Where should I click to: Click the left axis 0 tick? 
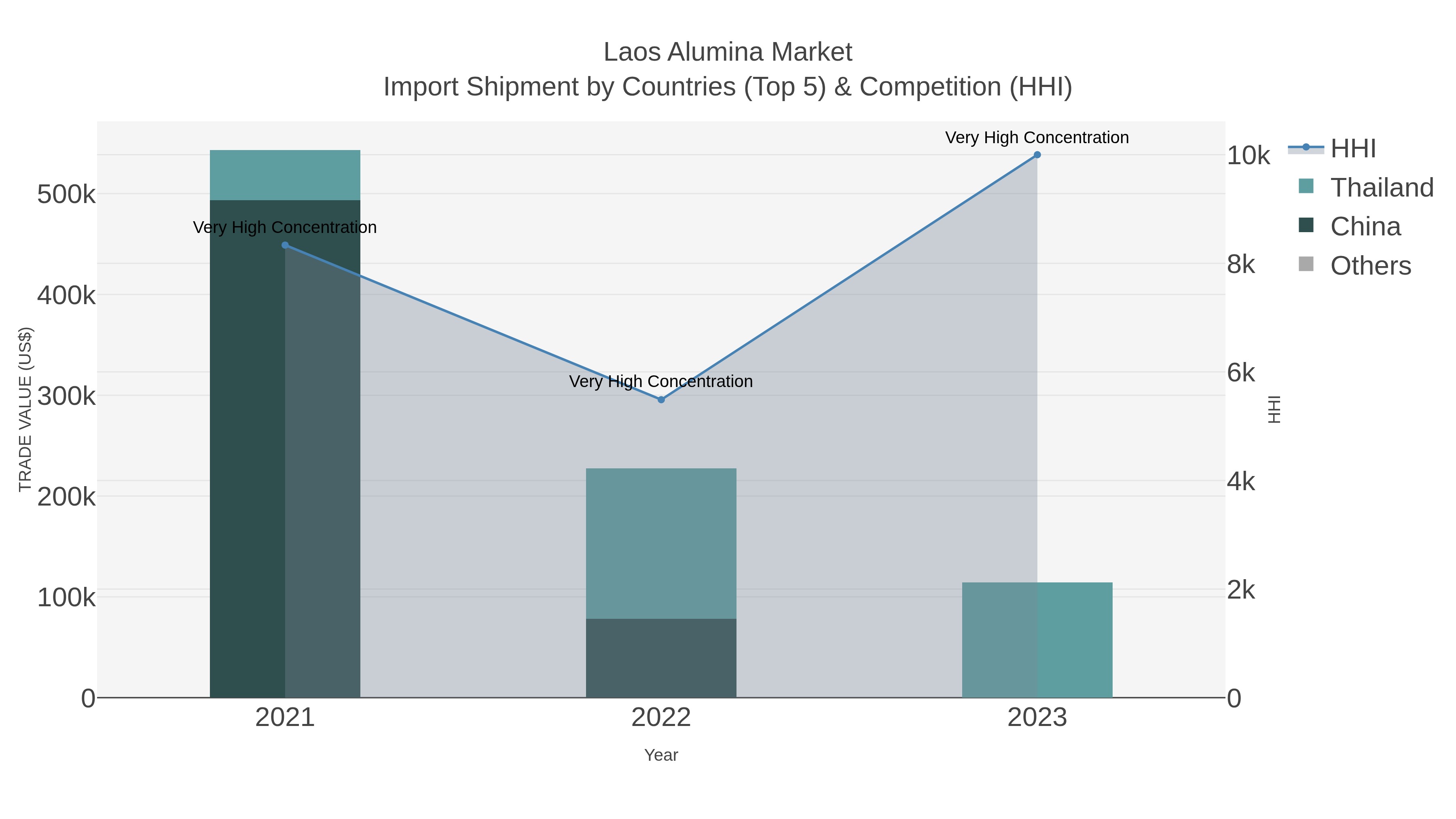(x=88, y=698)
